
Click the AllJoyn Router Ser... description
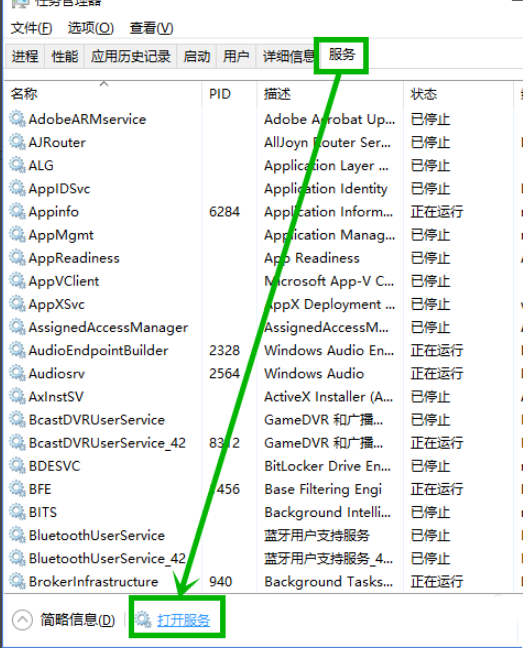point(328,142)
